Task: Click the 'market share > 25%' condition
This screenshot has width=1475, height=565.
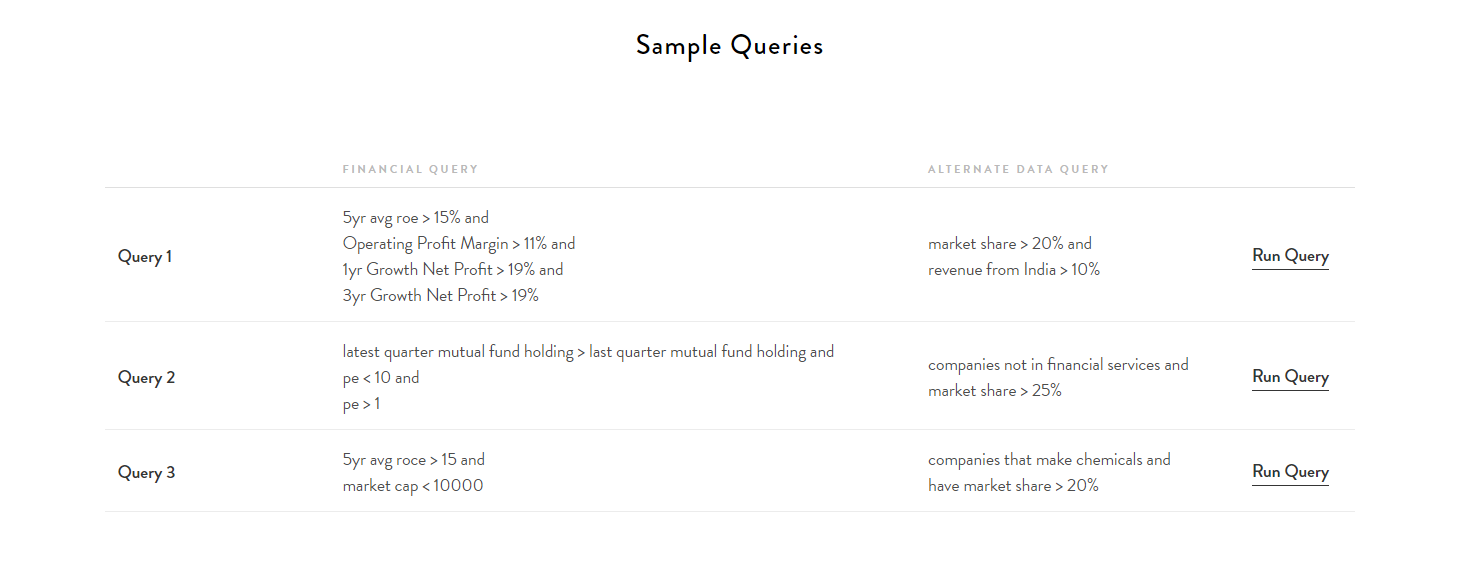Action: 995,391
